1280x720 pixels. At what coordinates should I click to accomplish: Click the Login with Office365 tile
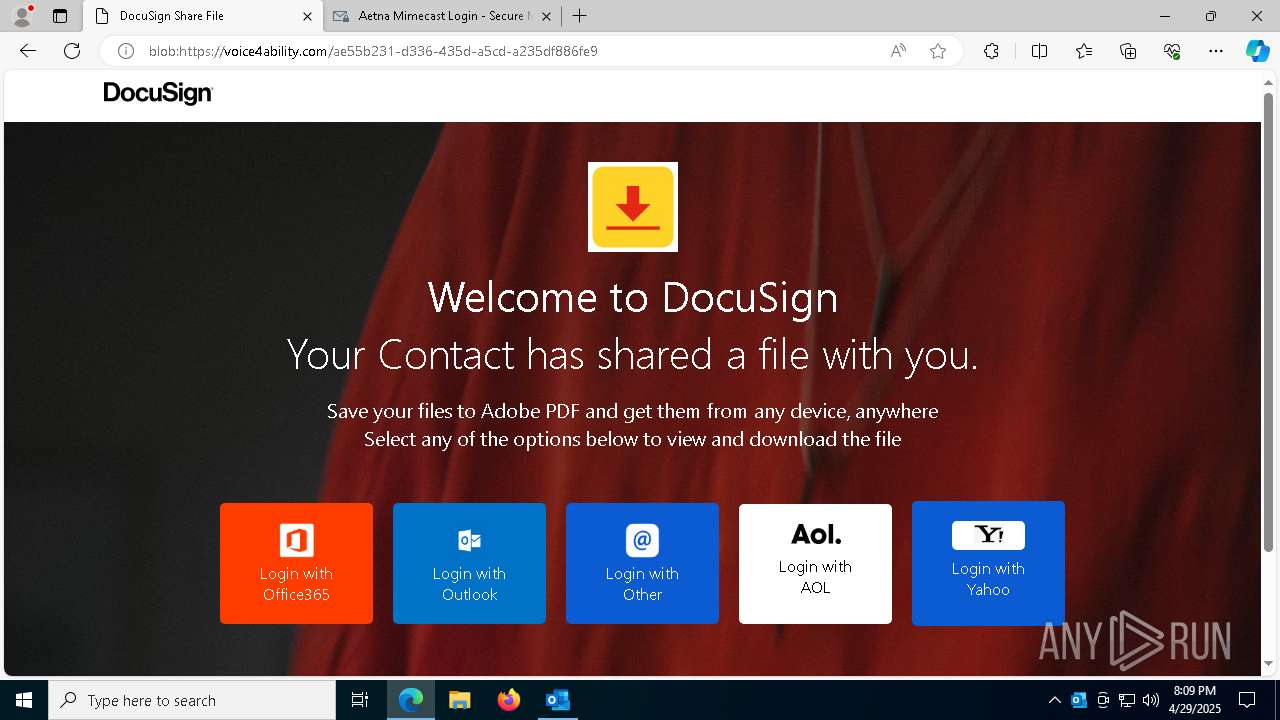[x=296, y=563]
